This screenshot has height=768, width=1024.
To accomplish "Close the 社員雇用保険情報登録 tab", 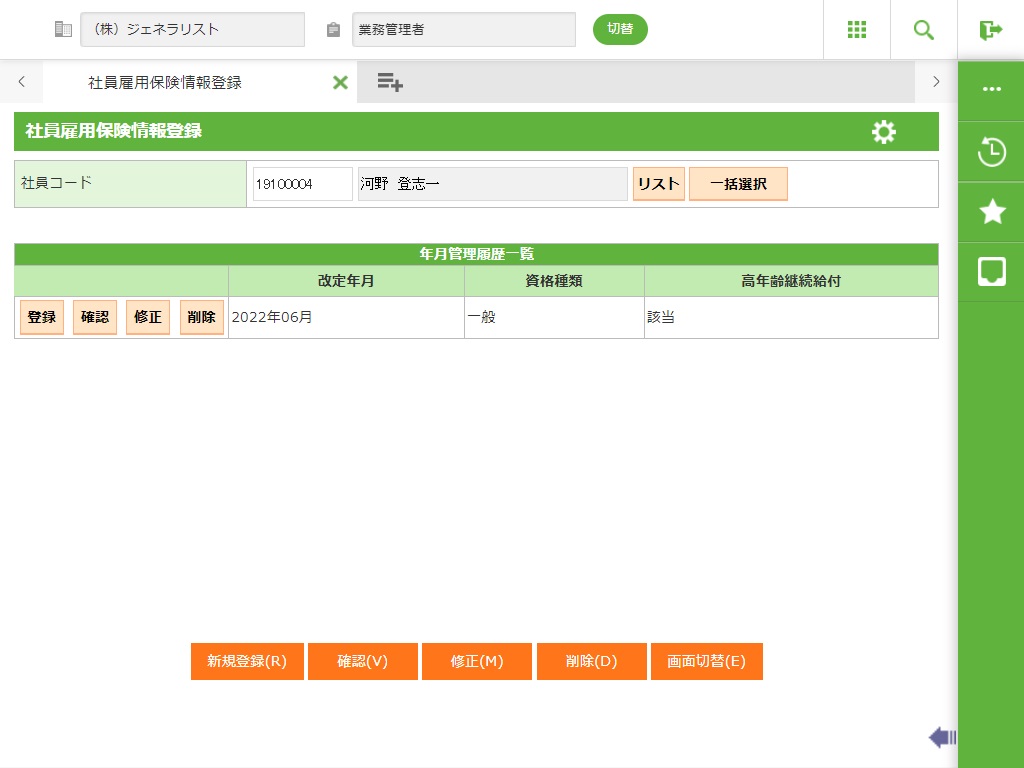I will 340,82.
